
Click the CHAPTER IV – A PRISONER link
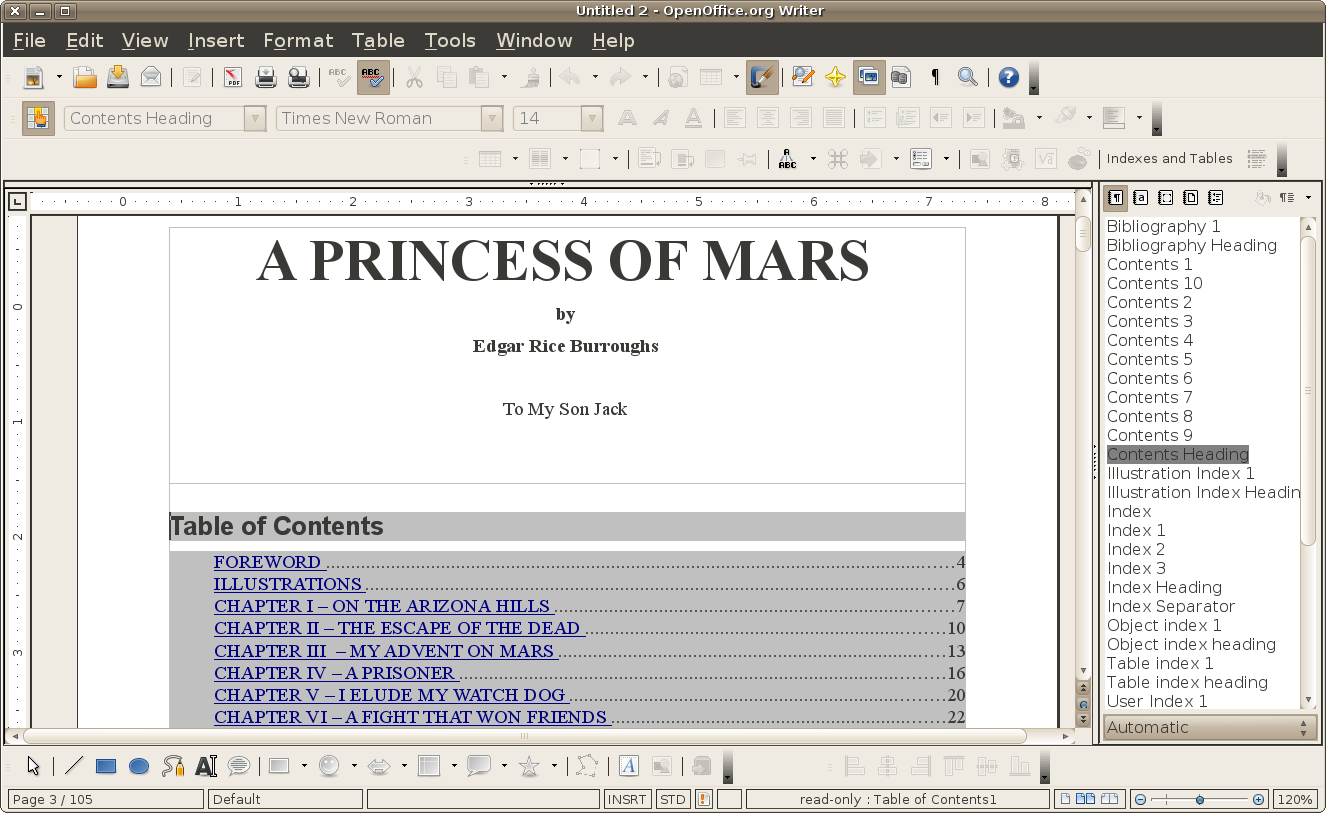pos(333,673)
